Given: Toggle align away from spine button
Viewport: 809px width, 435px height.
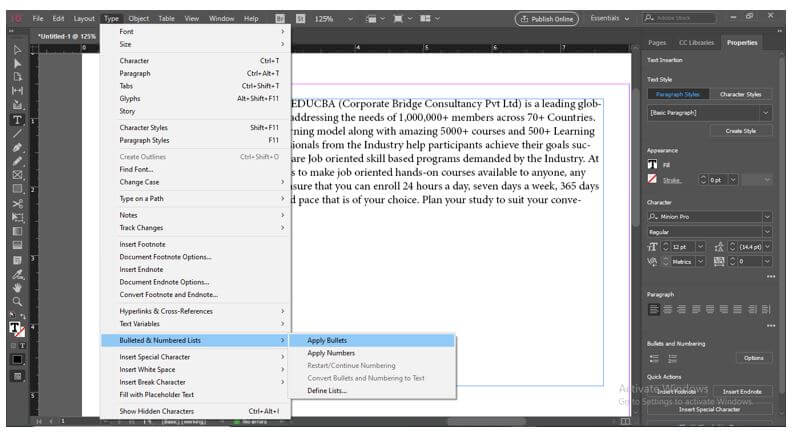Looking at the screenshot, I should coord(766,310).
